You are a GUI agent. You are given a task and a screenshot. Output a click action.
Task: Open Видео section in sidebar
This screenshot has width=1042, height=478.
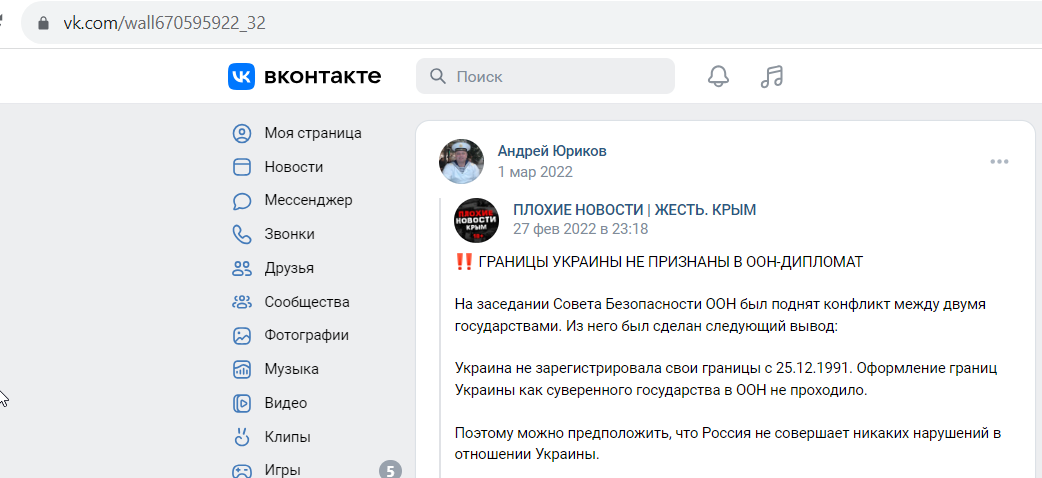point(286,403)
